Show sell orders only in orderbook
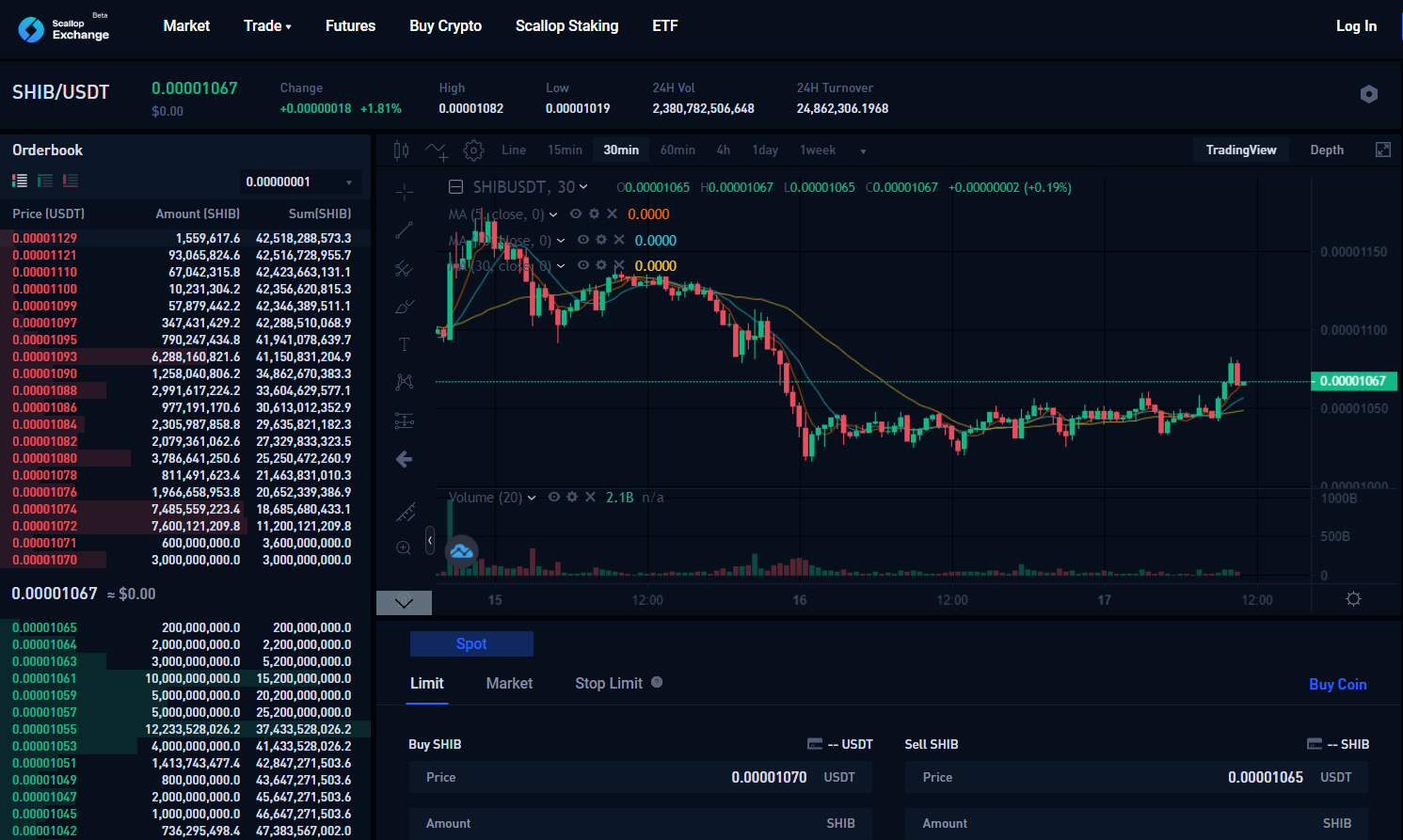The image size is (1403, 840). click(x=71, y=181)
